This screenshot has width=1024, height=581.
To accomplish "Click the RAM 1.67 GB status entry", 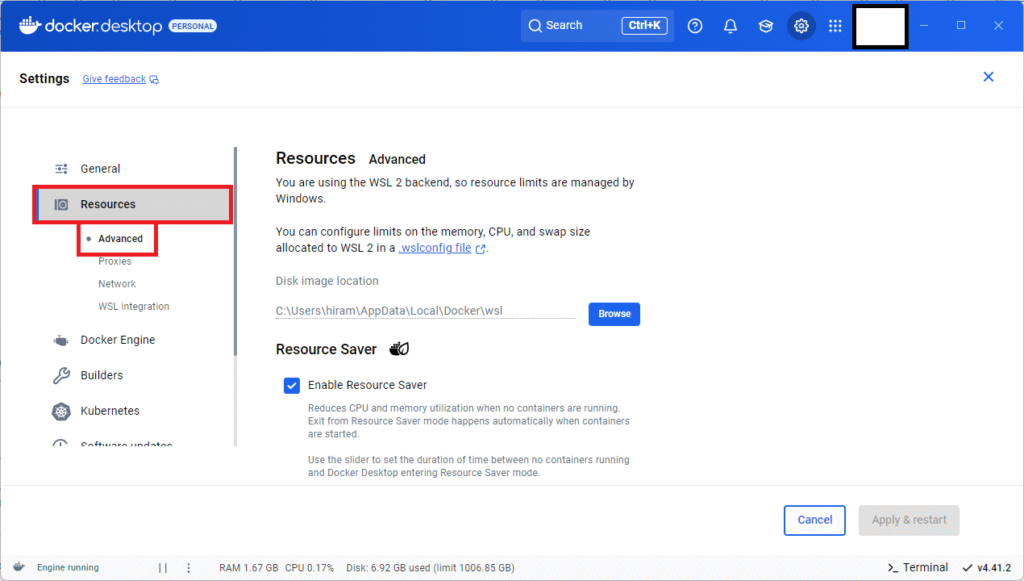I will (x=248, y=568).
